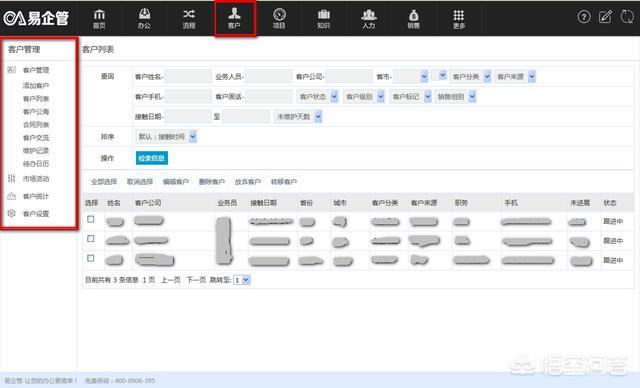Screen dimensions: 640x388
Task: Focus the 接触日期 start date field
Action: coord(188,117)
